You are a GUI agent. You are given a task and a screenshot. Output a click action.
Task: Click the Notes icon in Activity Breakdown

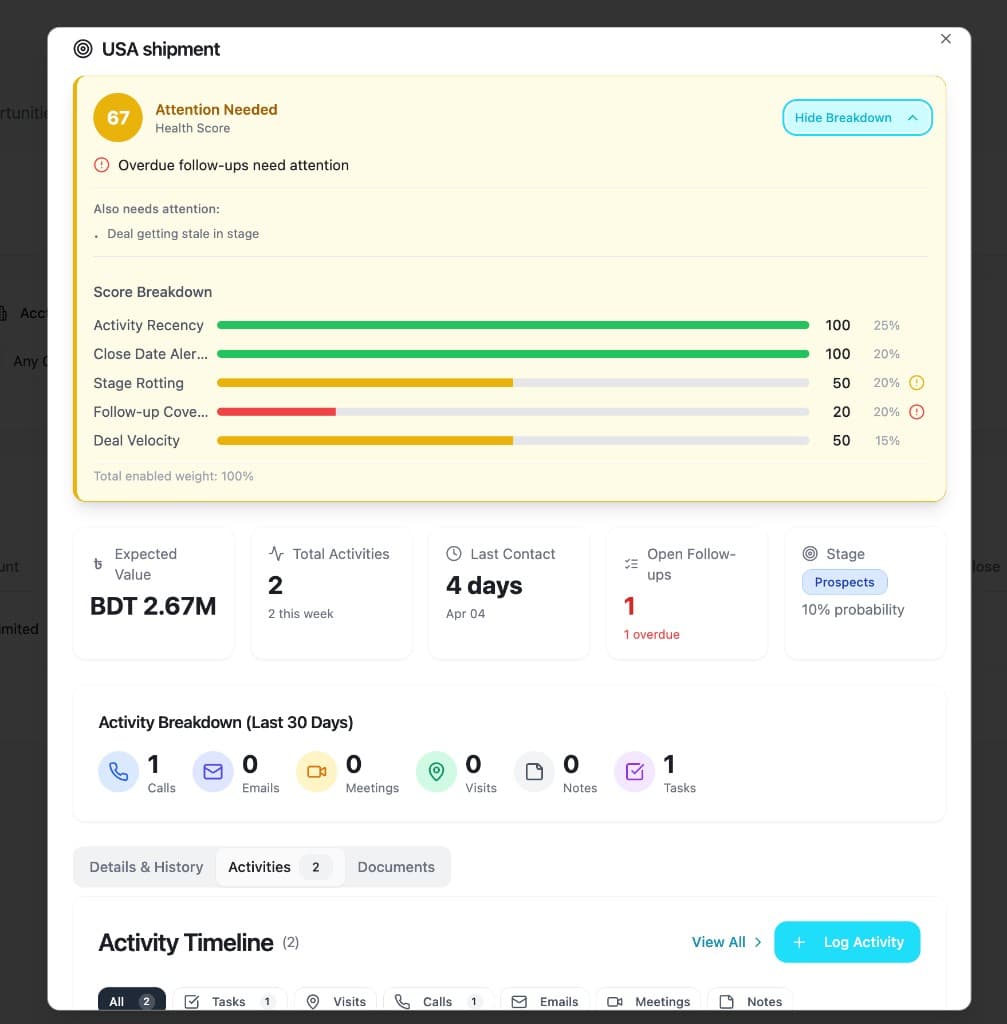click(534, 771)
